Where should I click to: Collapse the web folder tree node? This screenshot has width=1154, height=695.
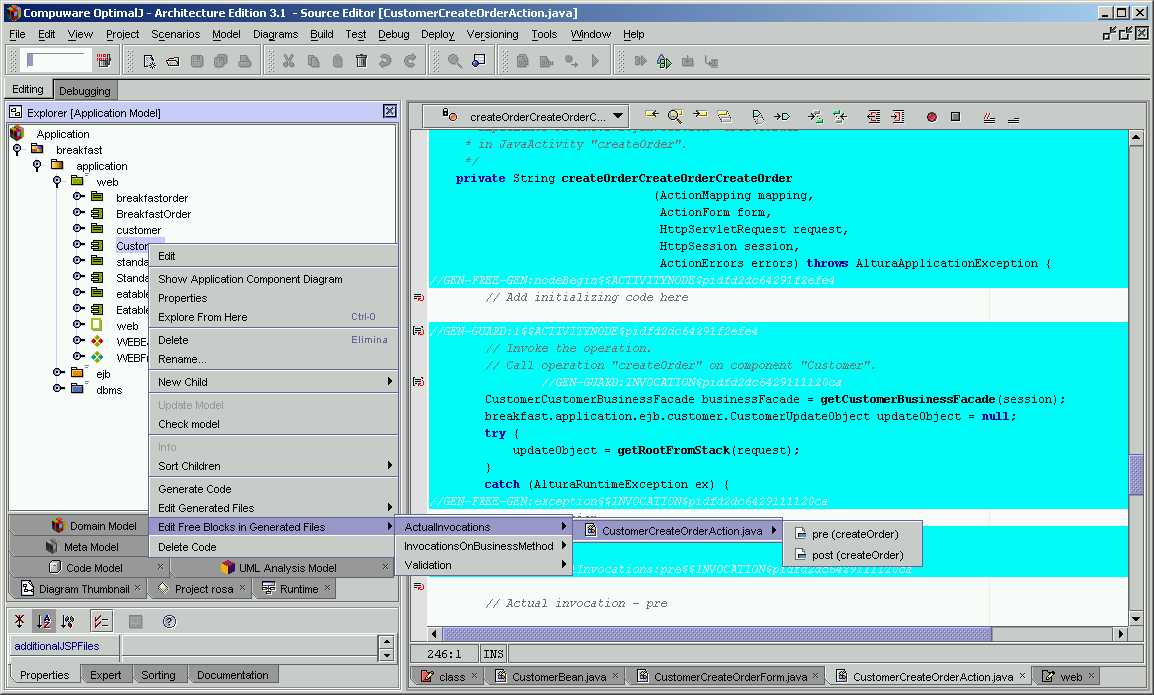click(57, 181)
